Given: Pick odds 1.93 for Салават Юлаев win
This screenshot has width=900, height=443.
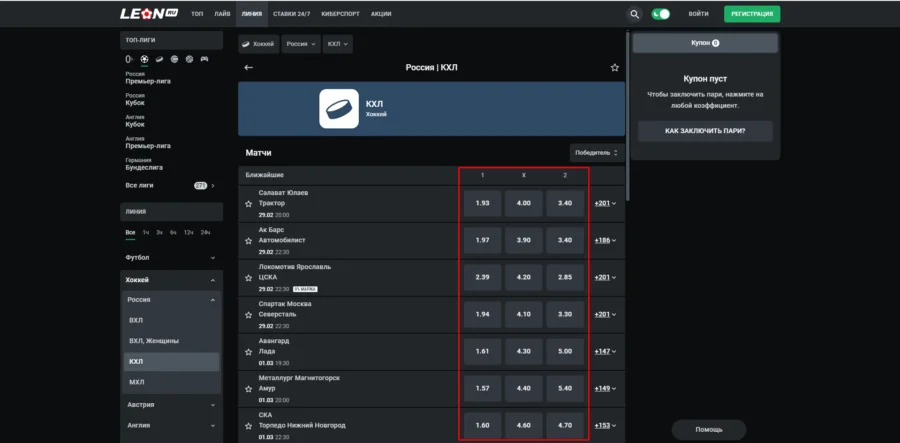Looking at the screenshot, I should (482, 203).
